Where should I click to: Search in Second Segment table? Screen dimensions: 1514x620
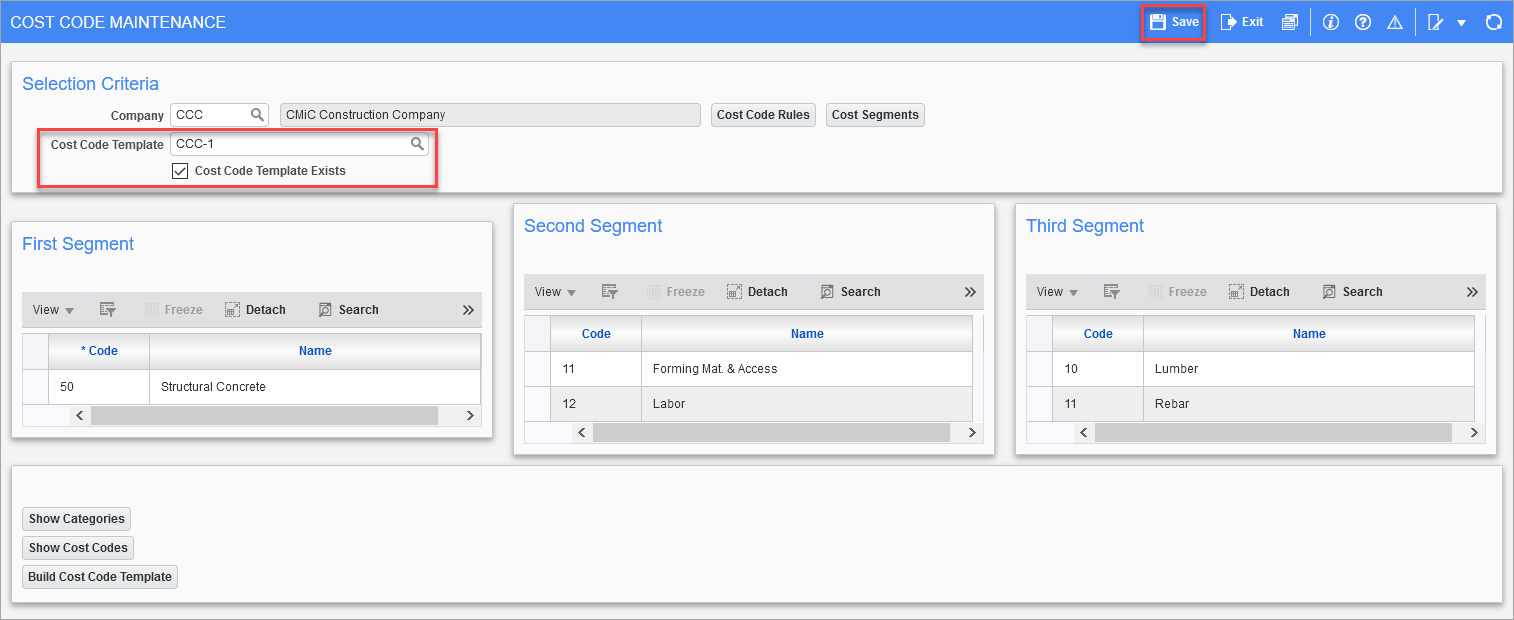(851, 292)
